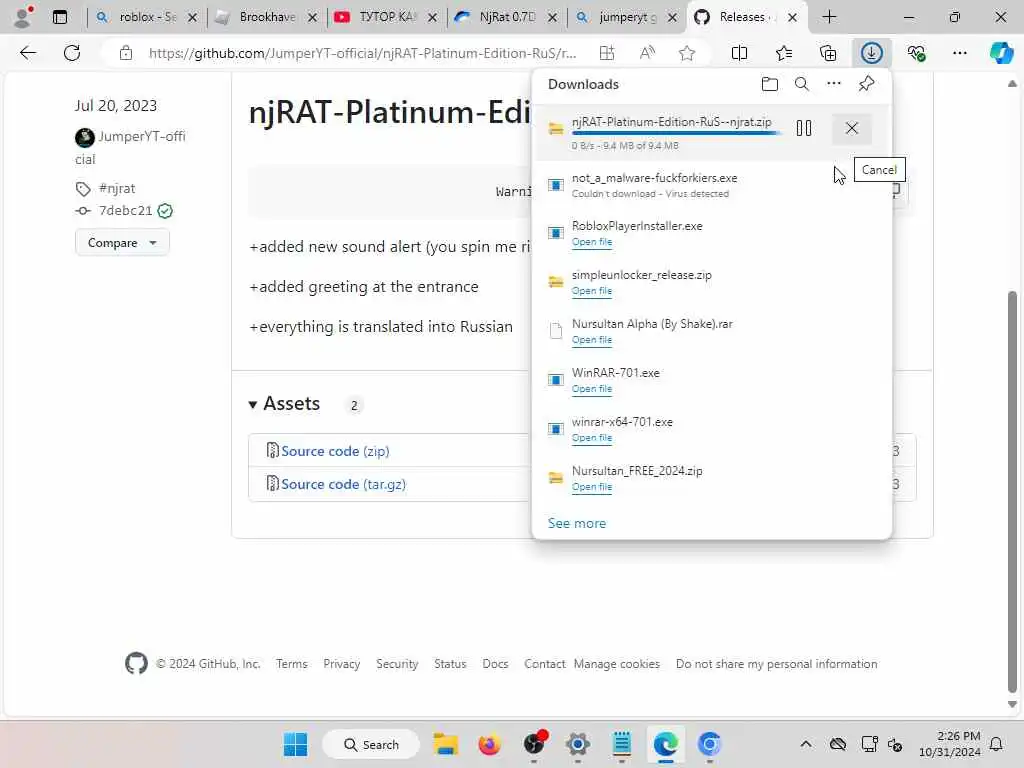Viewport: 1024px width, 768px height.
Task: Collapse the Assets section
Action: (285, 404)
